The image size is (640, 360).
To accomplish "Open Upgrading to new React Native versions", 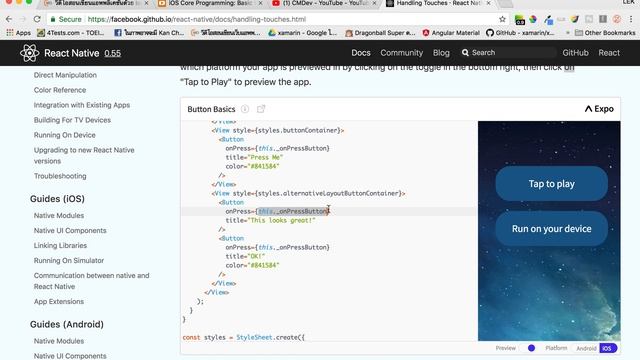I will [84, 156].
